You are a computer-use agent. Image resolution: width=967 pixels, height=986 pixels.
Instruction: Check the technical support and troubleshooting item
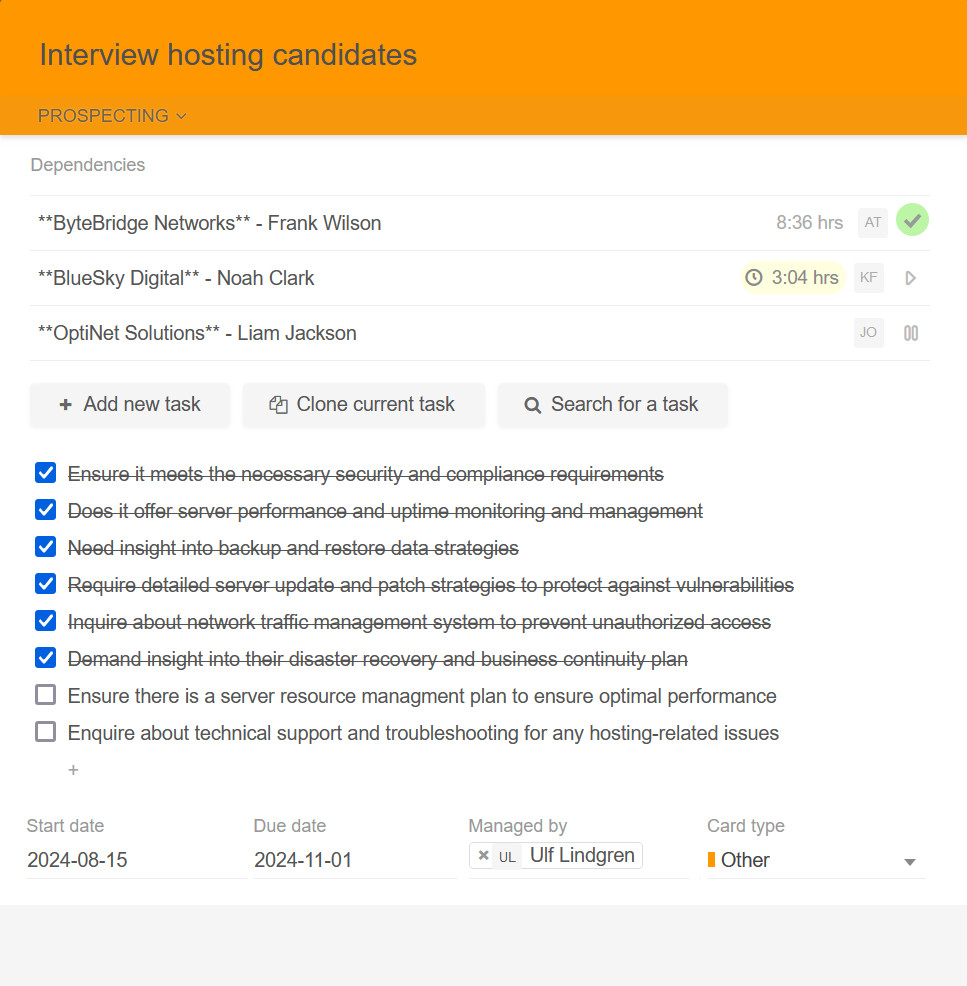(45, 732)
